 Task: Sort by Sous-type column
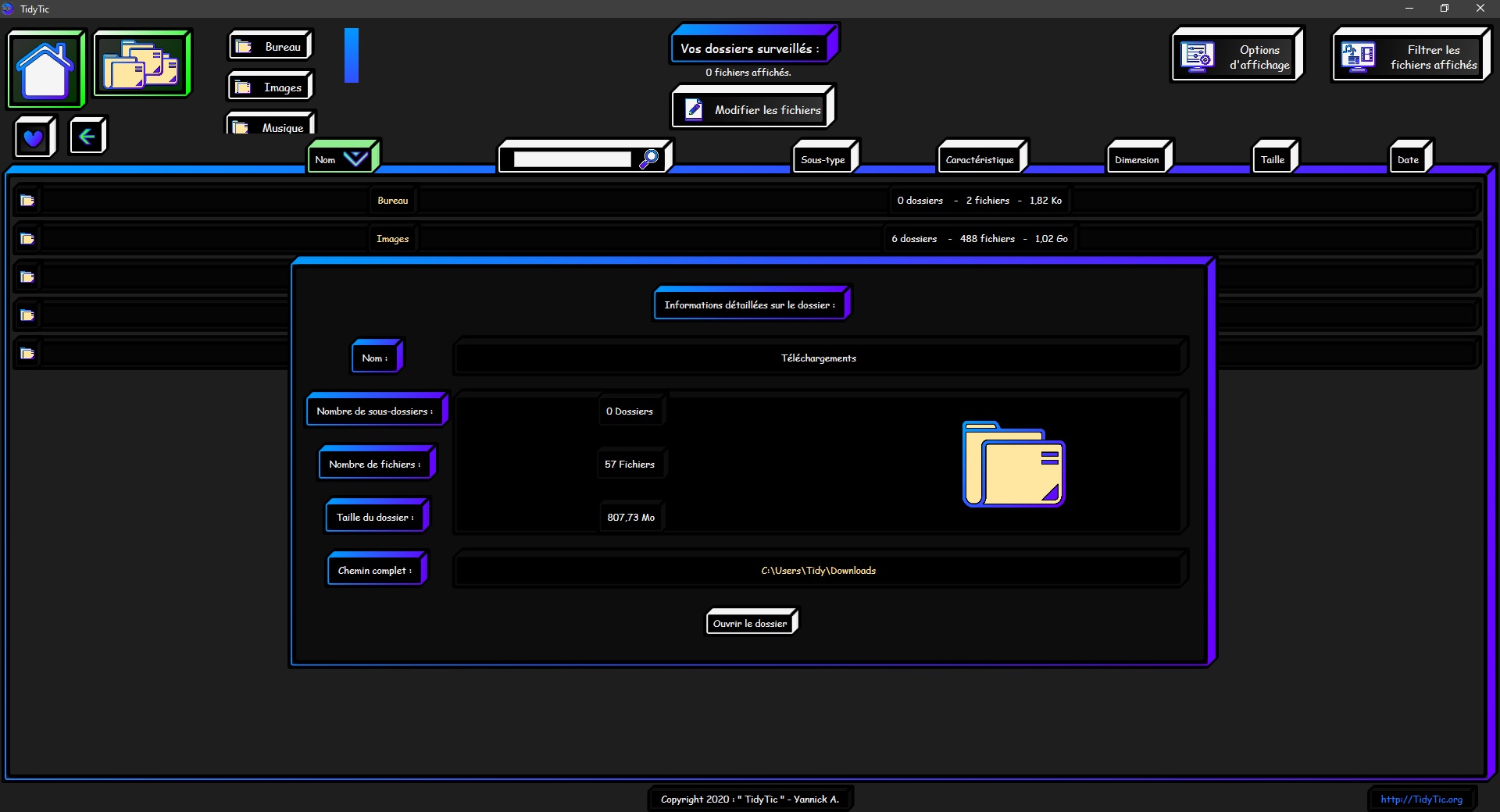click(823, 159)
